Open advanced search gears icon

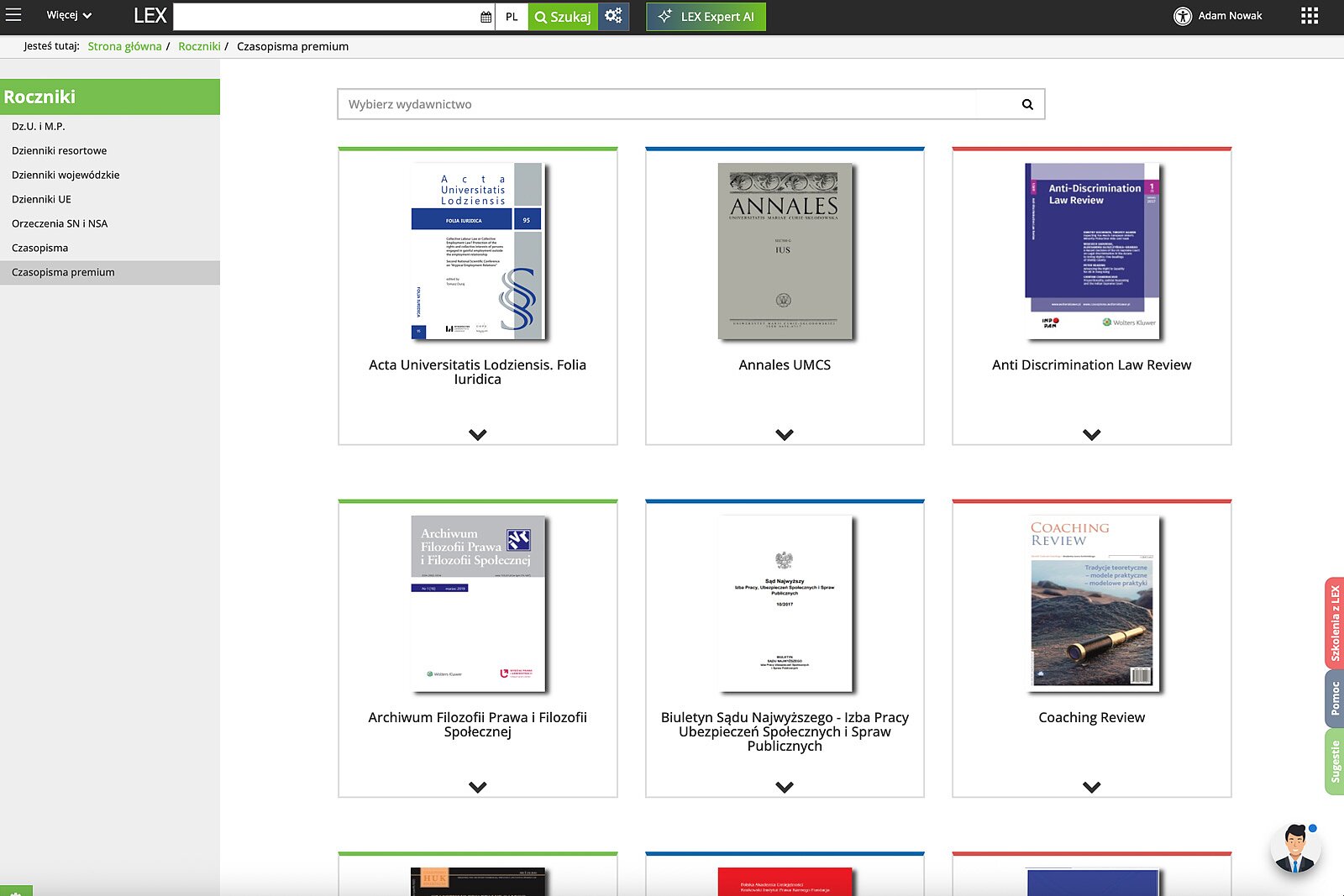(x=613, y=16)
